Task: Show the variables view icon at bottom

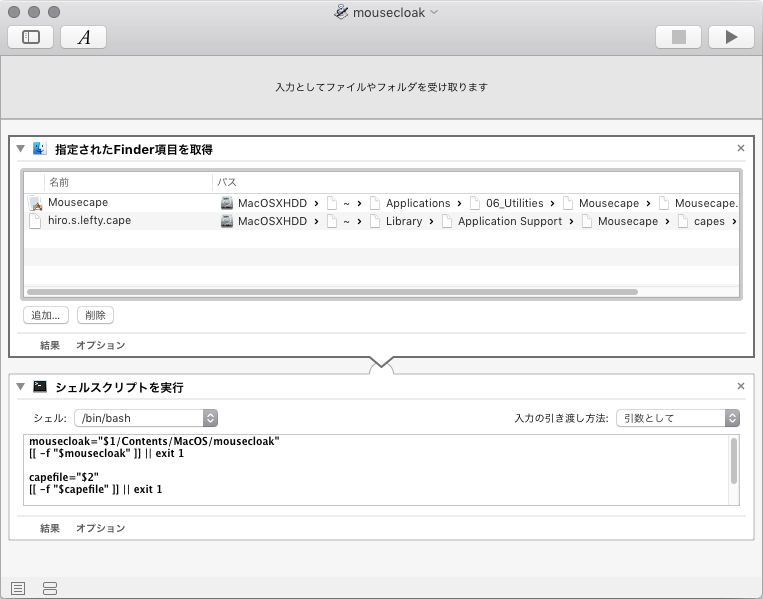Action: (x=50, y=588)
